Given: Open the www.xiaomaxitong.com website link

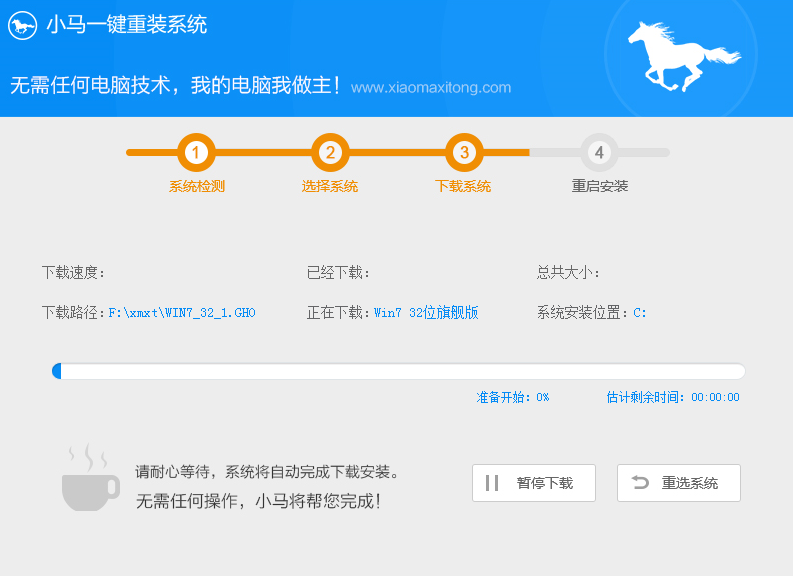Looking at the screenshot, I should pos(431,87).
